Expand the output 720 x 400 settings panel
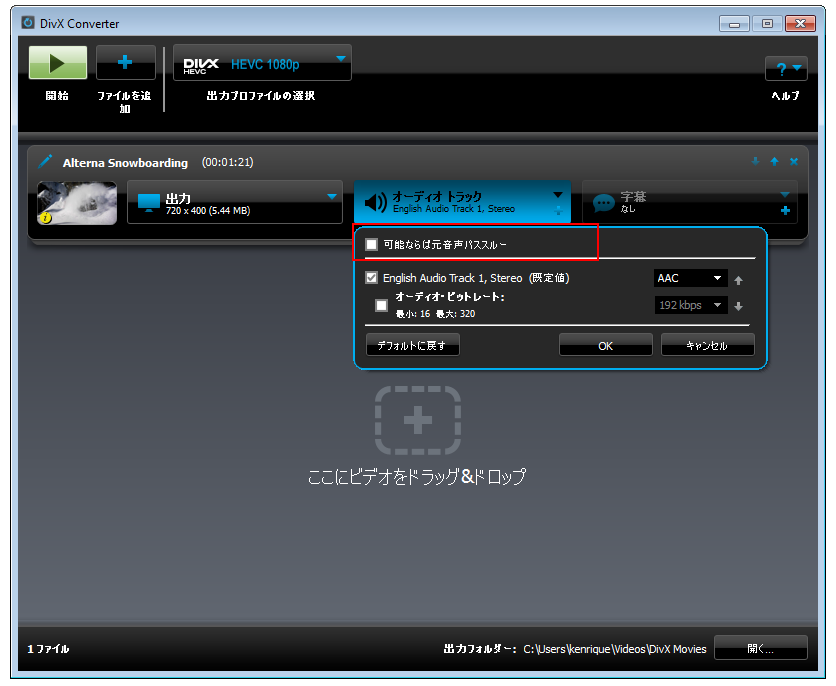Screen dimensions: 836x686 (x=235, y=202)
